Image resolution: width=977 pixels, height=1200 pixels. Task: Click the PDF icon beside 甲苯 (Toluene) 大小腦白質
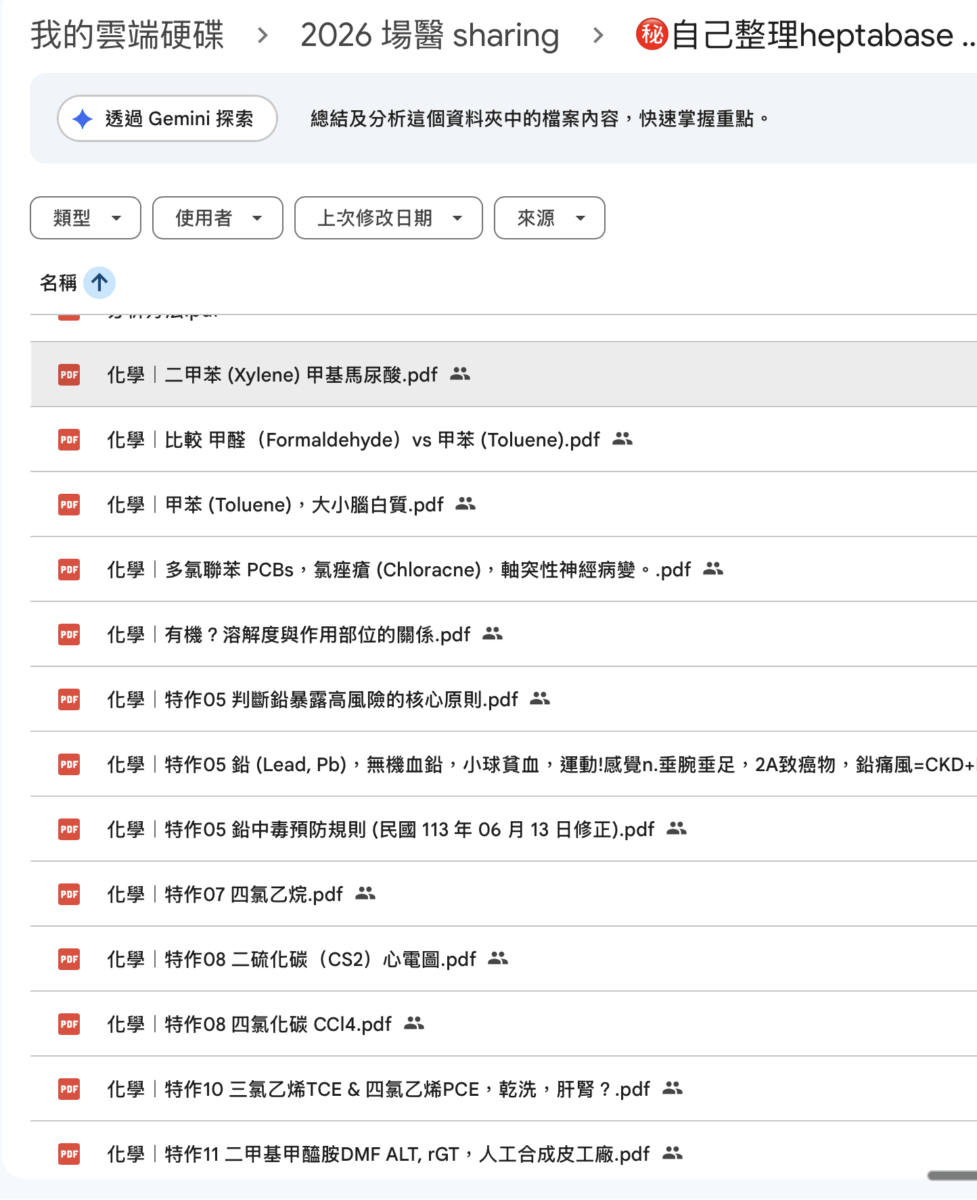(x=68, y=504)
